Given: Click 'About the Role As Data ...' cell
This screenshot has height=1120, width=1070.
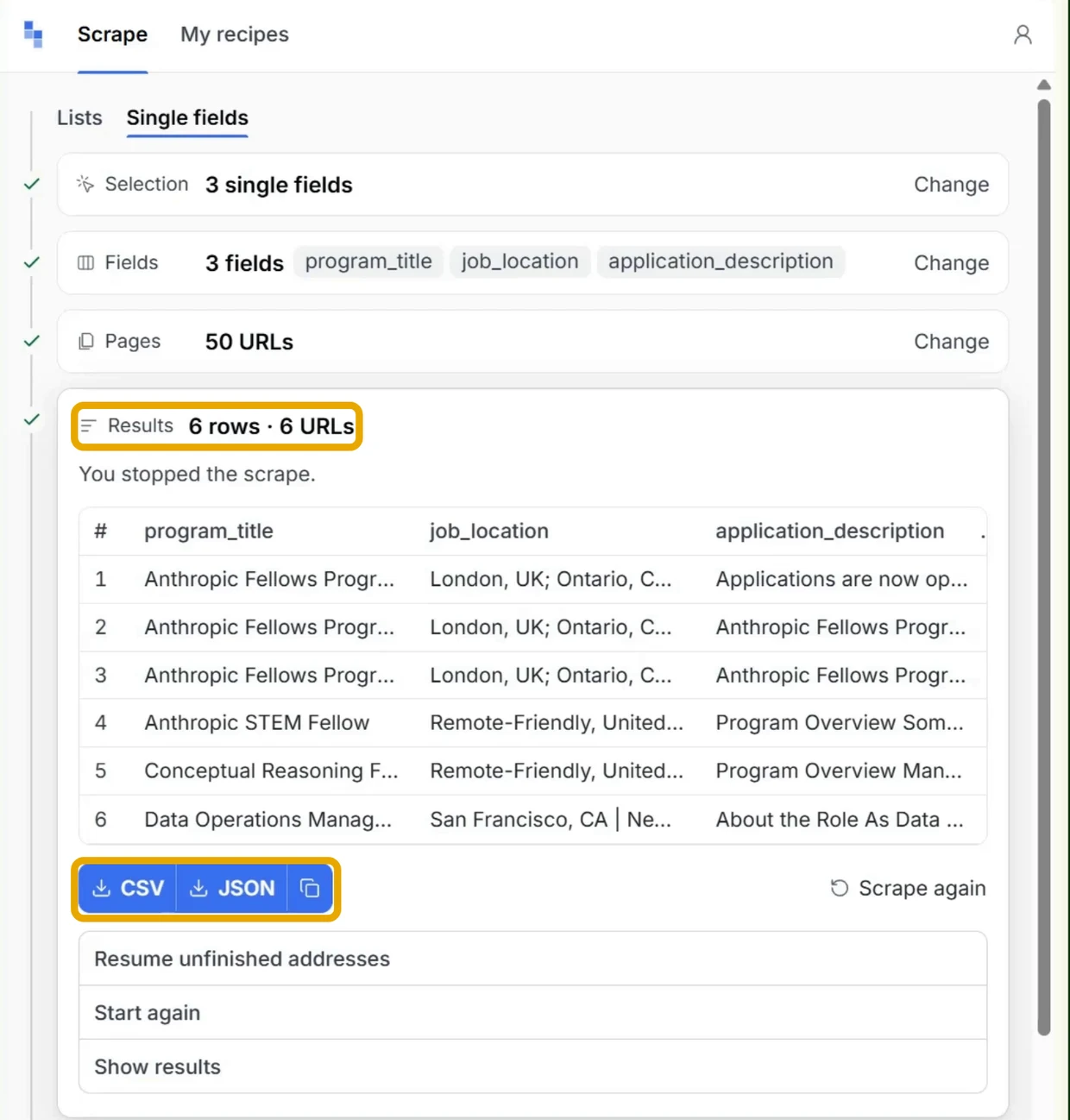Looking at the screenshot, I should click(x=840, y=819).
